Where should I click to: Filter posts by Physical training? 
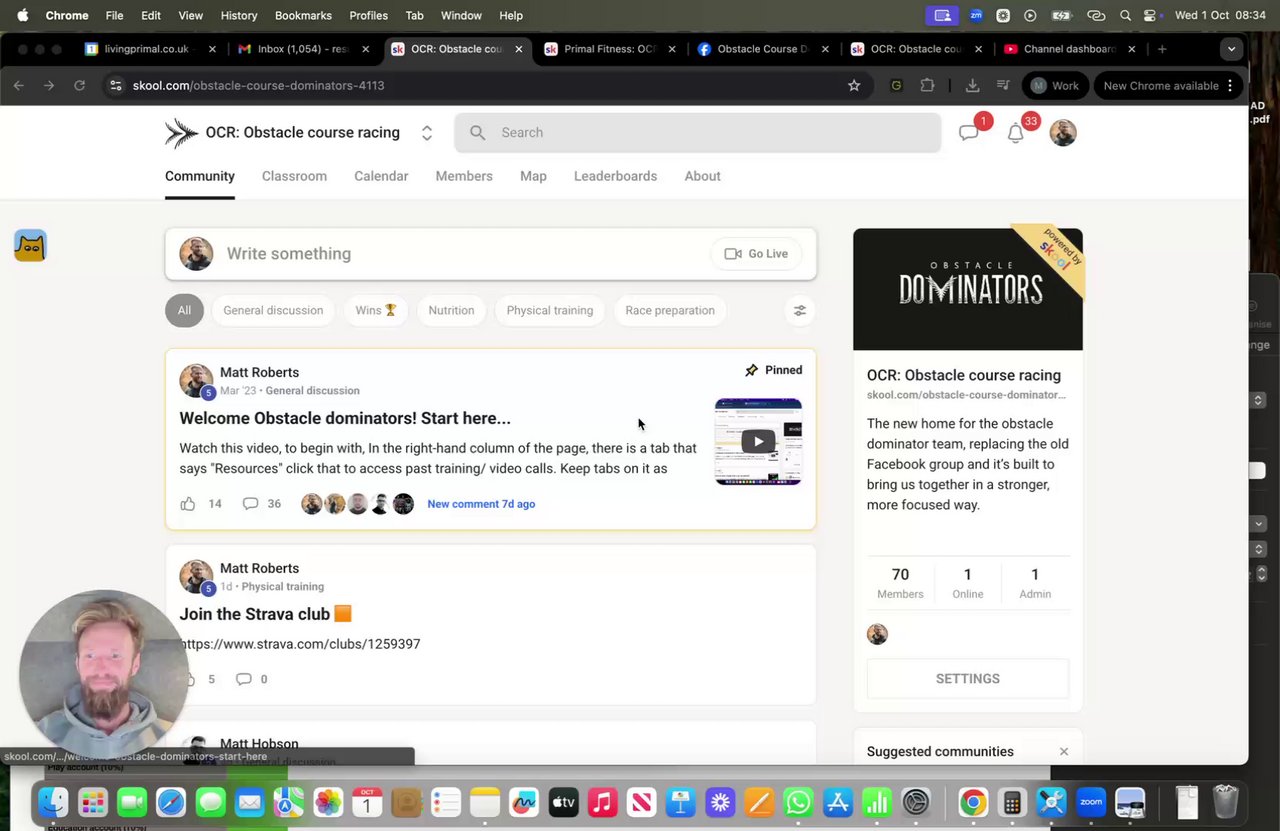[550, 310]
